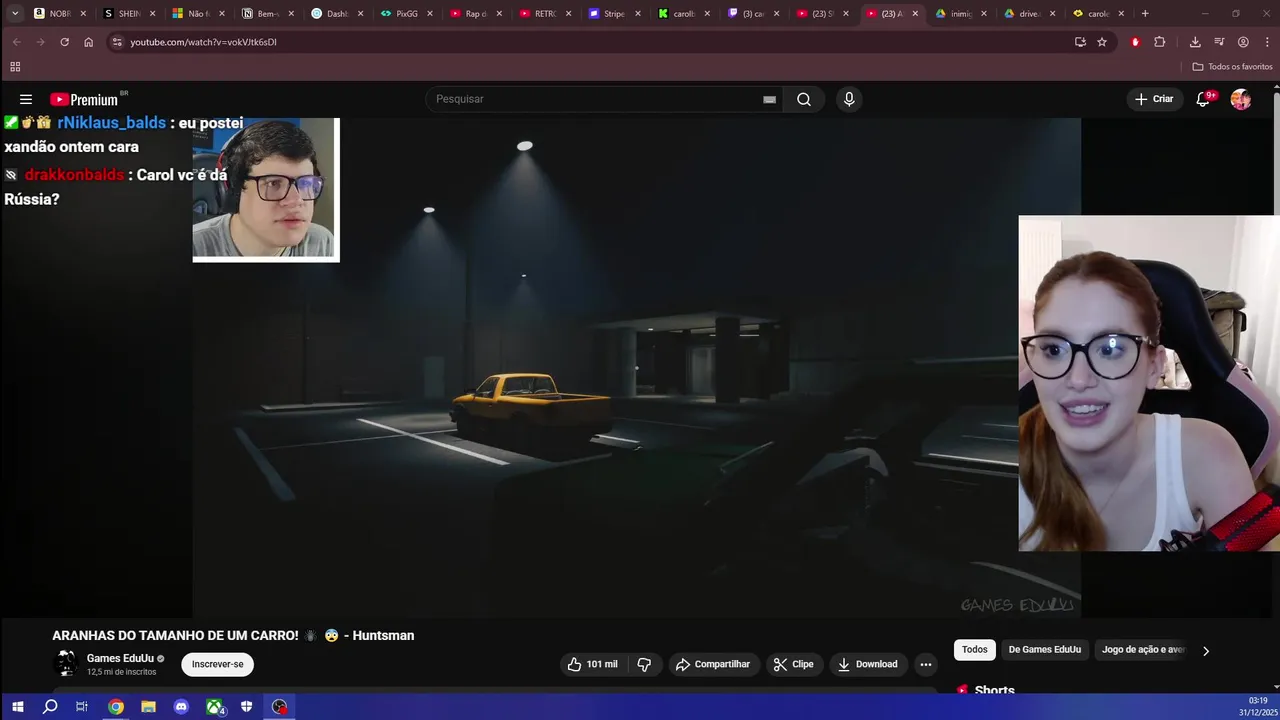
Task: Switch to the Dashboard browser tab
Action: pos(337,14)
